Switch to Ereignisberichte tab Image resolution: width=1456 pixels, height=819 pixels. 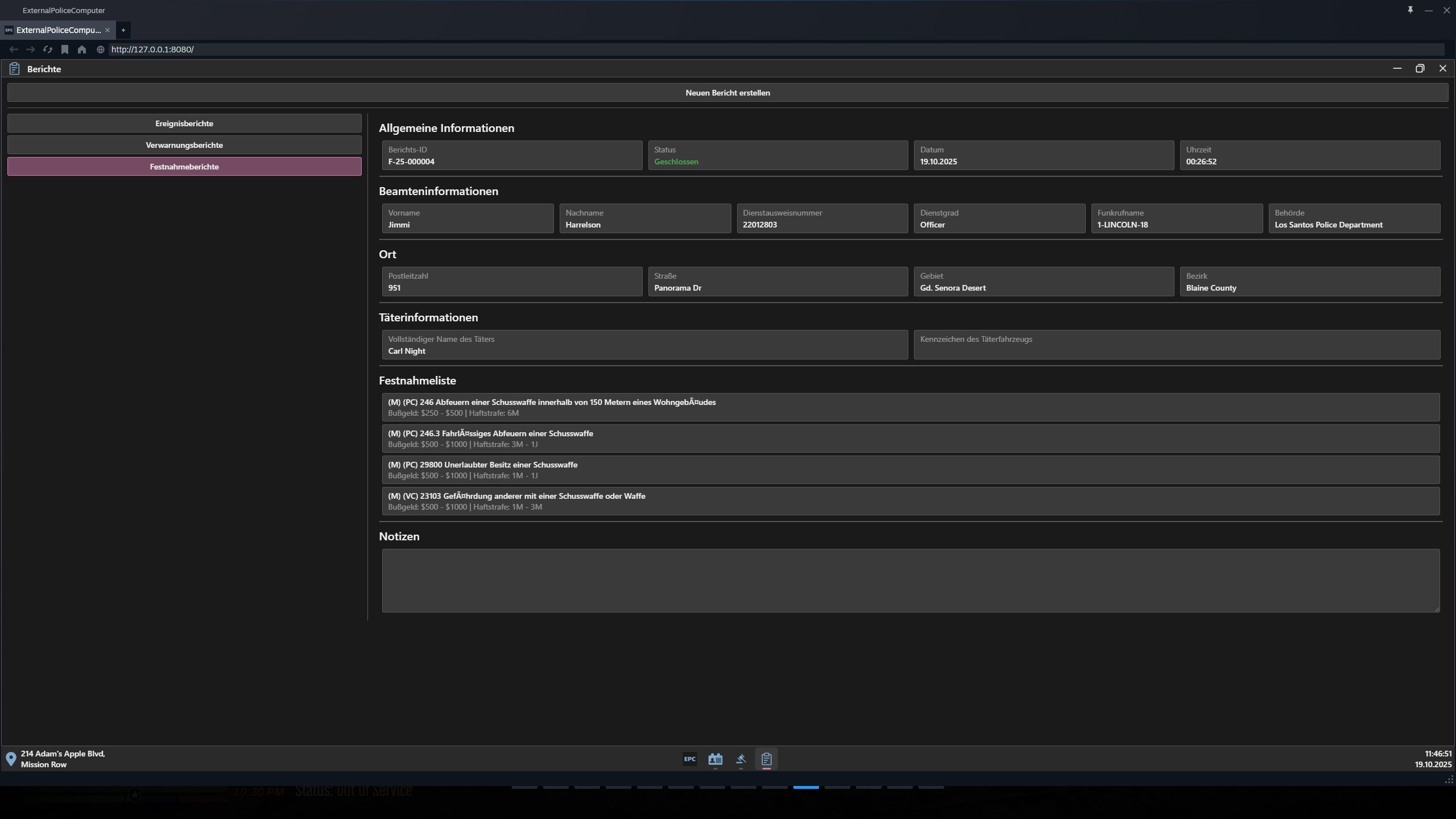coord(184,123)
